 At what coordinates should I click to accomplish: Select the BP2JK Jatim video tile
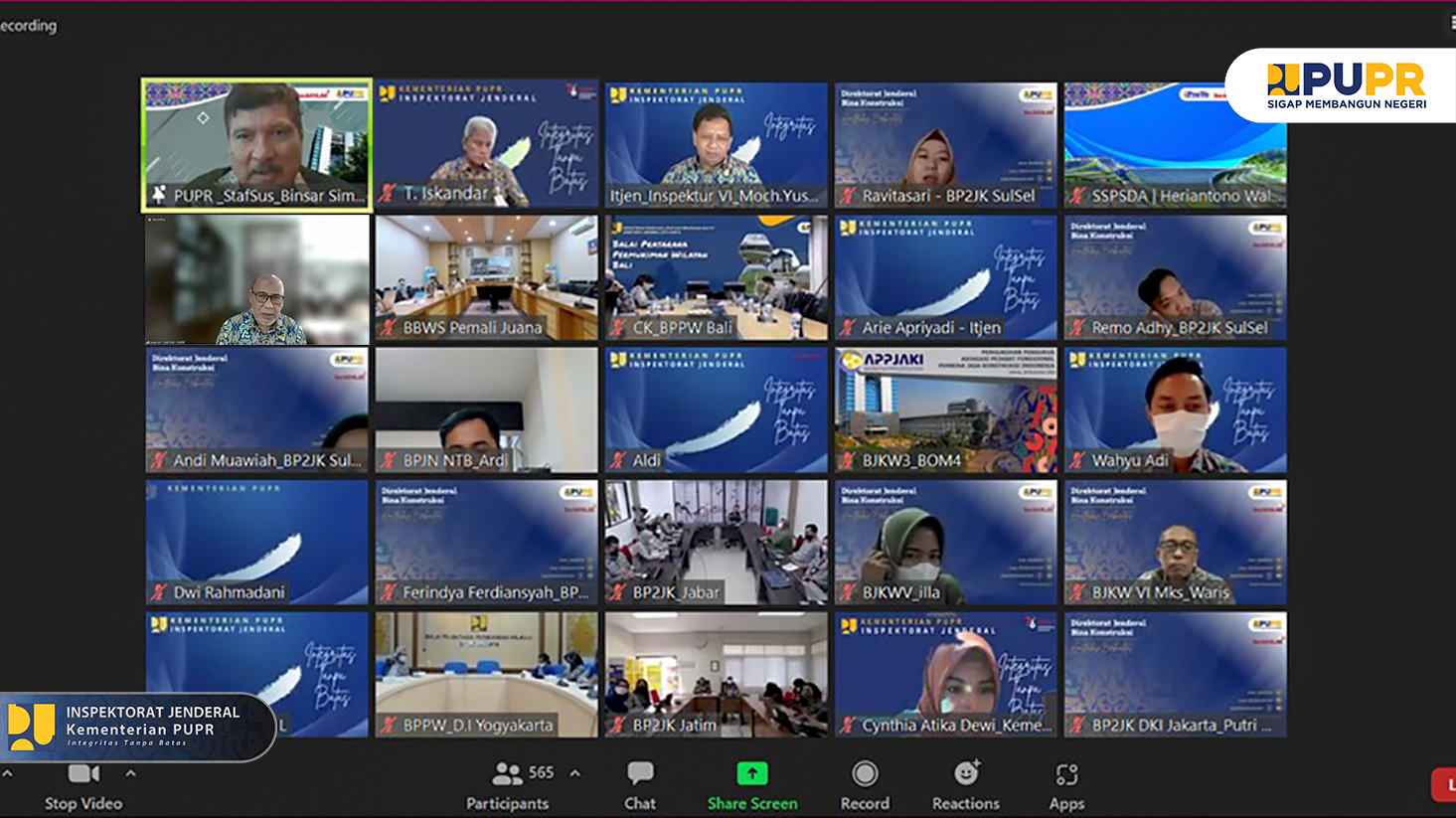coord(717,675)
